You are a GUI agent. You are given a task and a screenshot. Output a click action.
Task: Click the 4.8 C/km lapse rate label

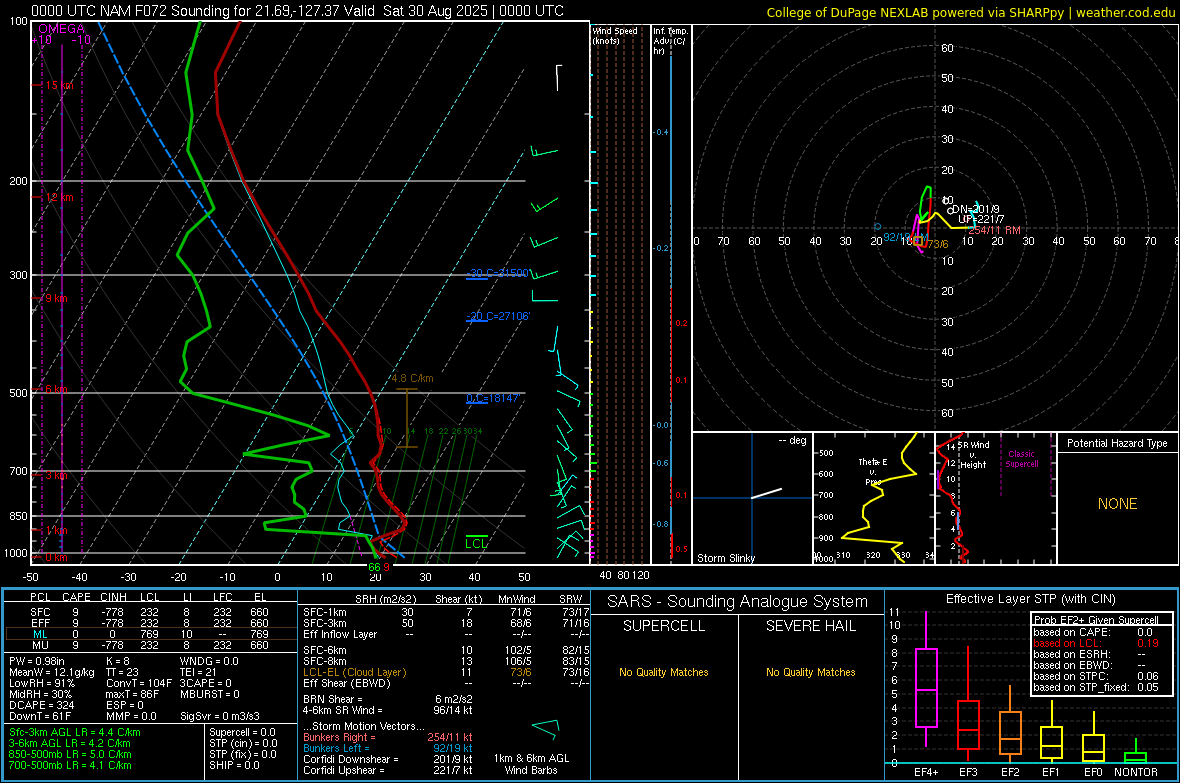[x=412, y=378]
